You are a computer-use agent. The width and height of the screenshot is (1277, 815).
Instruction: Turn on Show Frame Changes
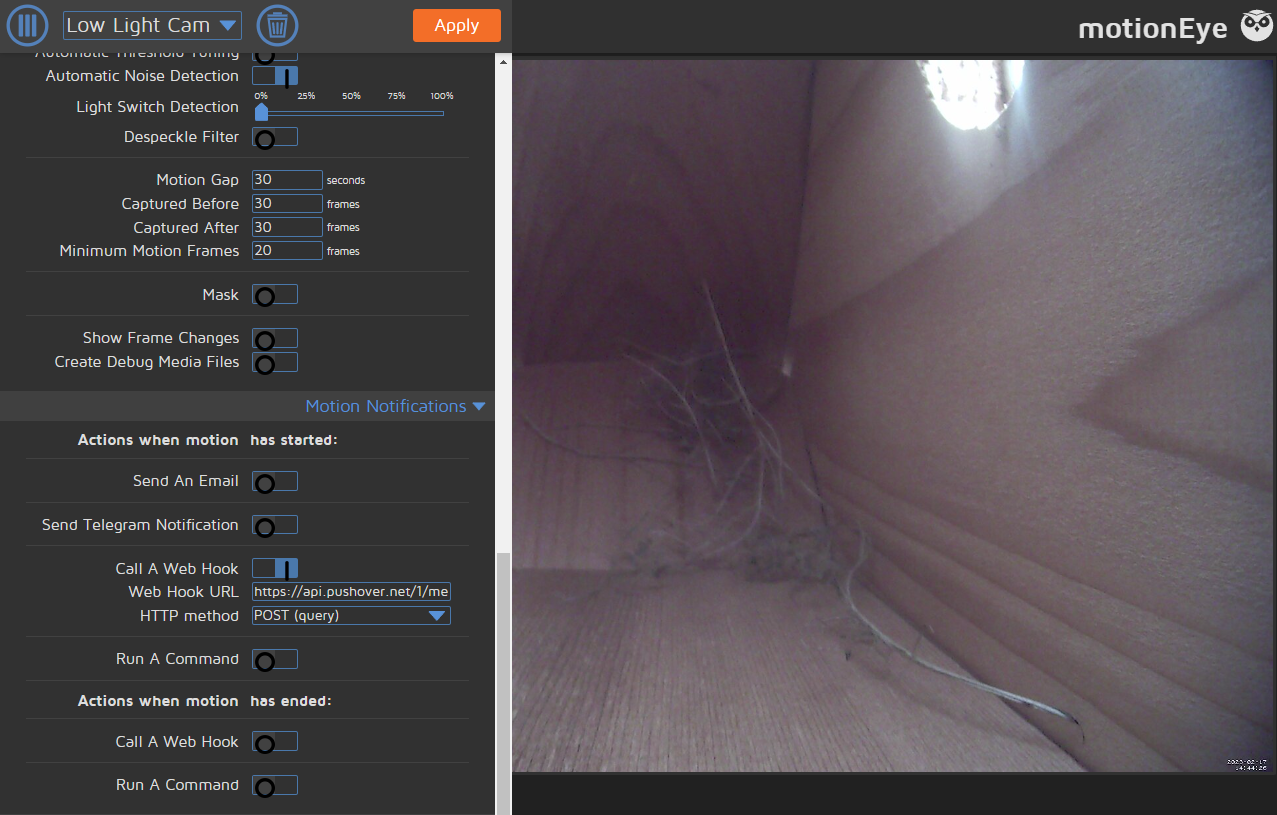275,338
